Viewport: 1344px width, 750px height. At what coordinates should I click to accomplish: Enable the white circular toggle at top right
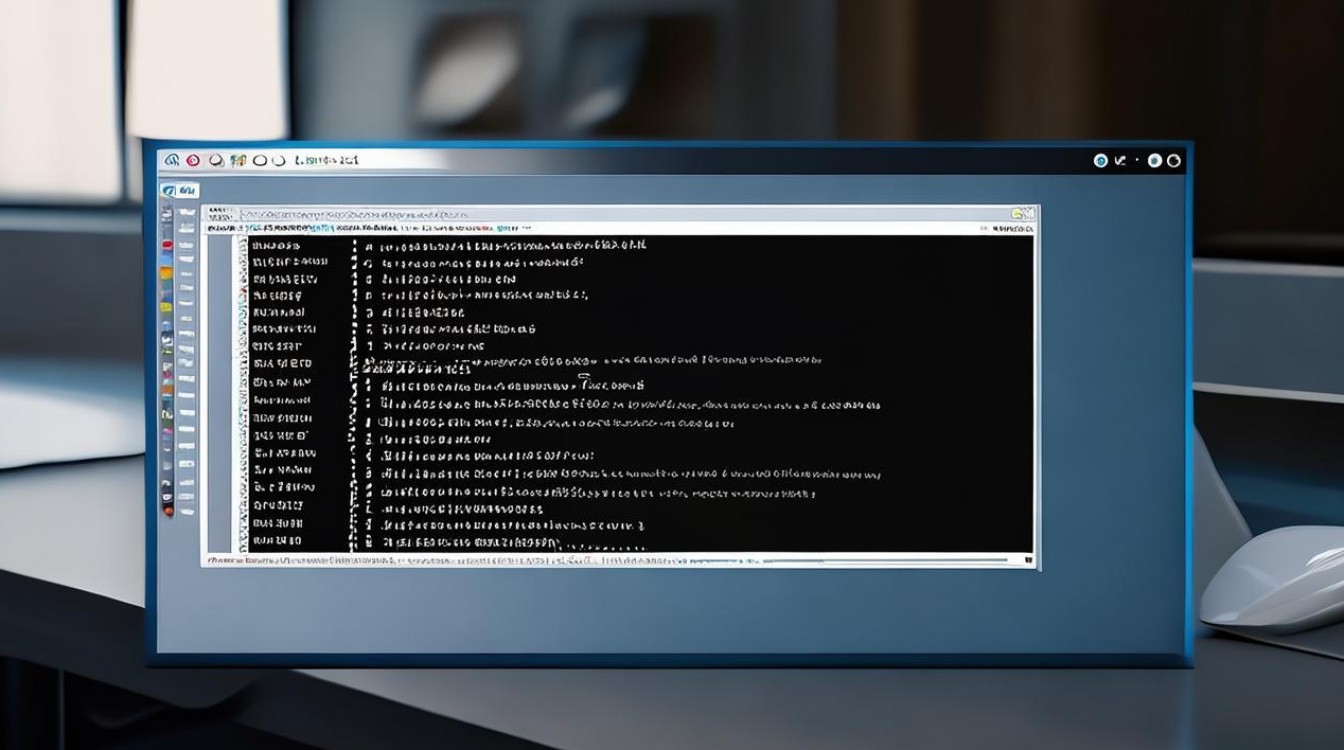[x=1154, y=160]
